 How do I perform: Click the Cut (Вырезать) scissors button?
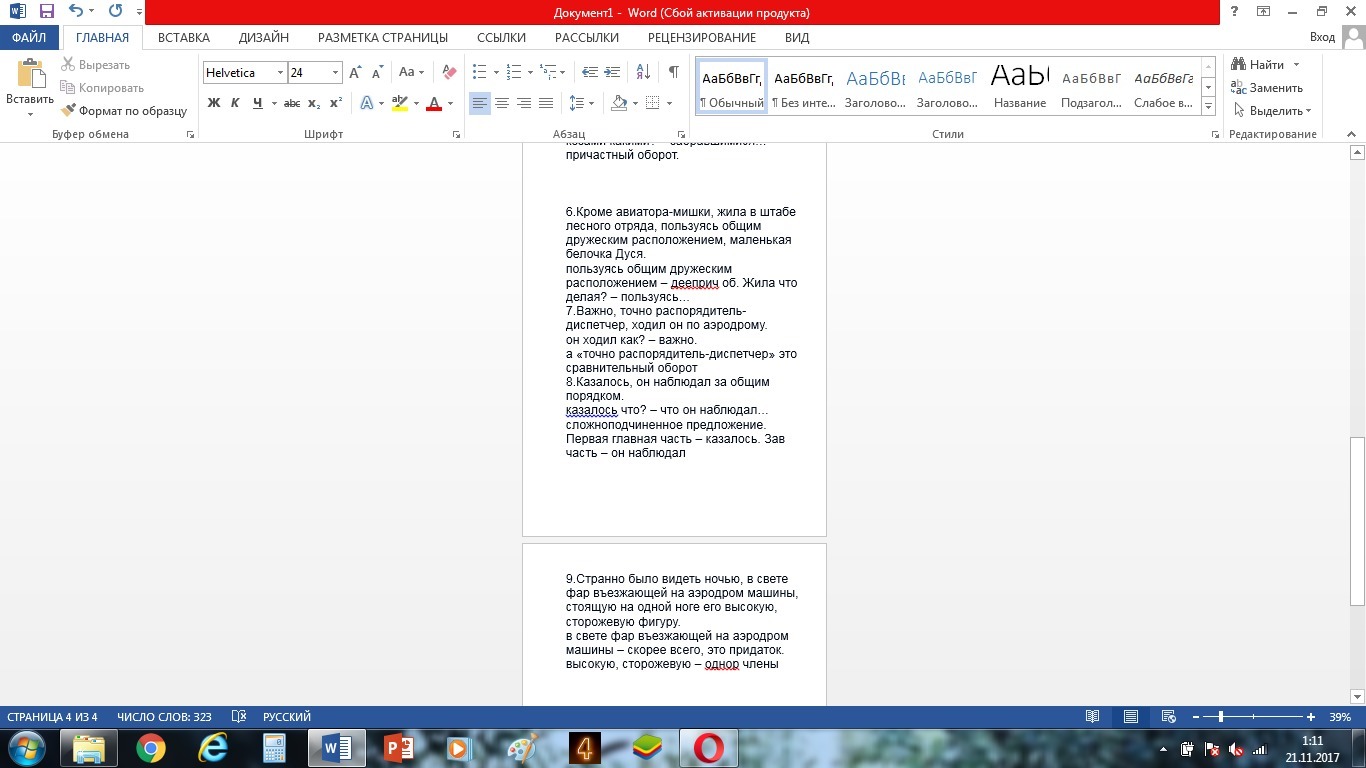[x=95, y=65]
